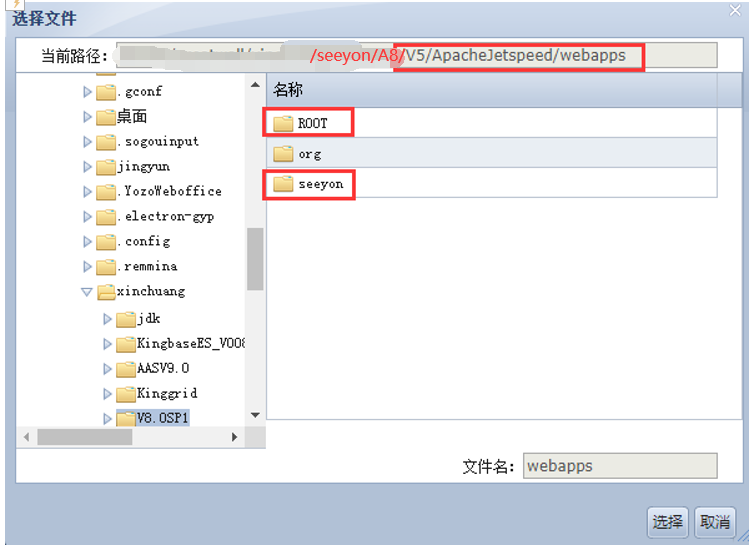Select the seeyon folder name
749x546 pixels.
click(x=321, y=184)
